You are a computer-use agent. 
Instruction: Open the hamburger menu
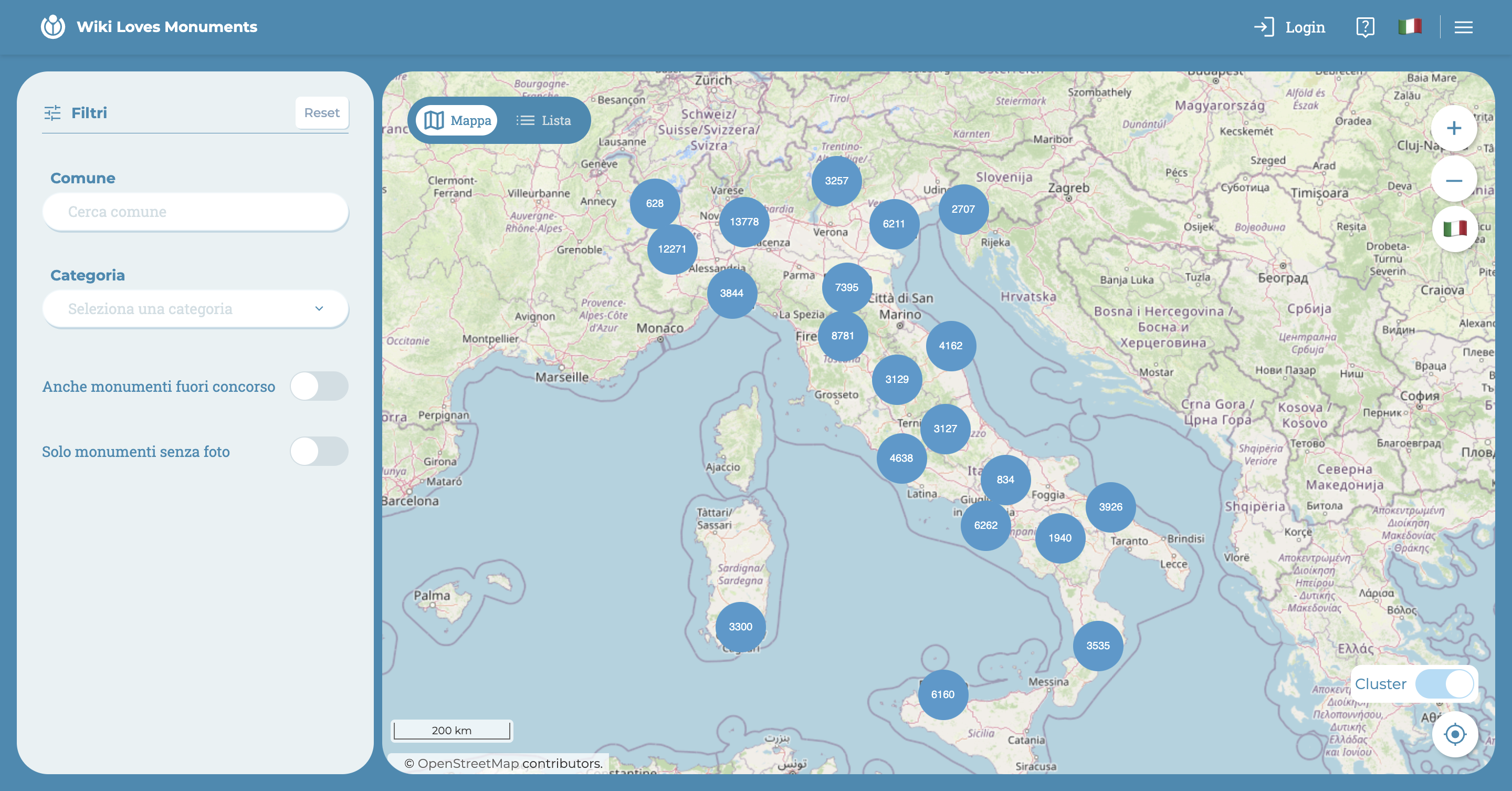pyautogui.click(x=1464, y=26)
